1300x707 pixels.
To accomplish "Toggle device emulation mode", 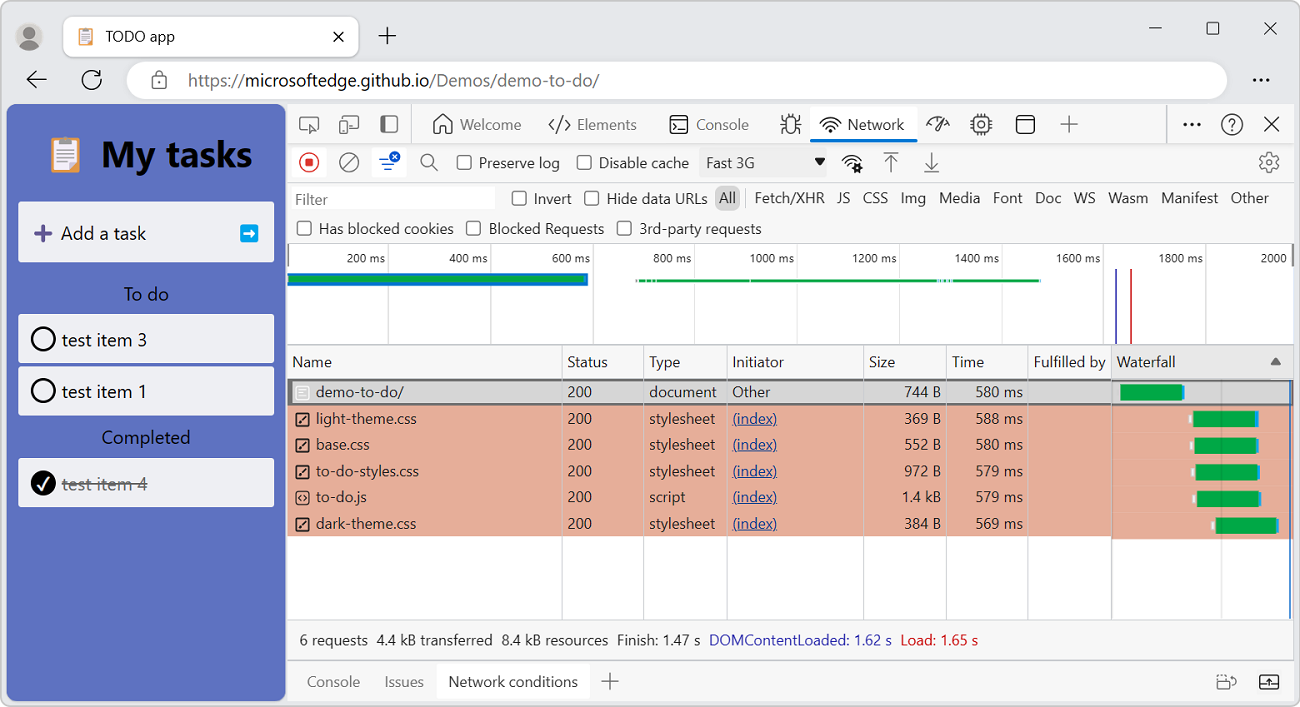I will pyautogui.click(x=348, y=124).
